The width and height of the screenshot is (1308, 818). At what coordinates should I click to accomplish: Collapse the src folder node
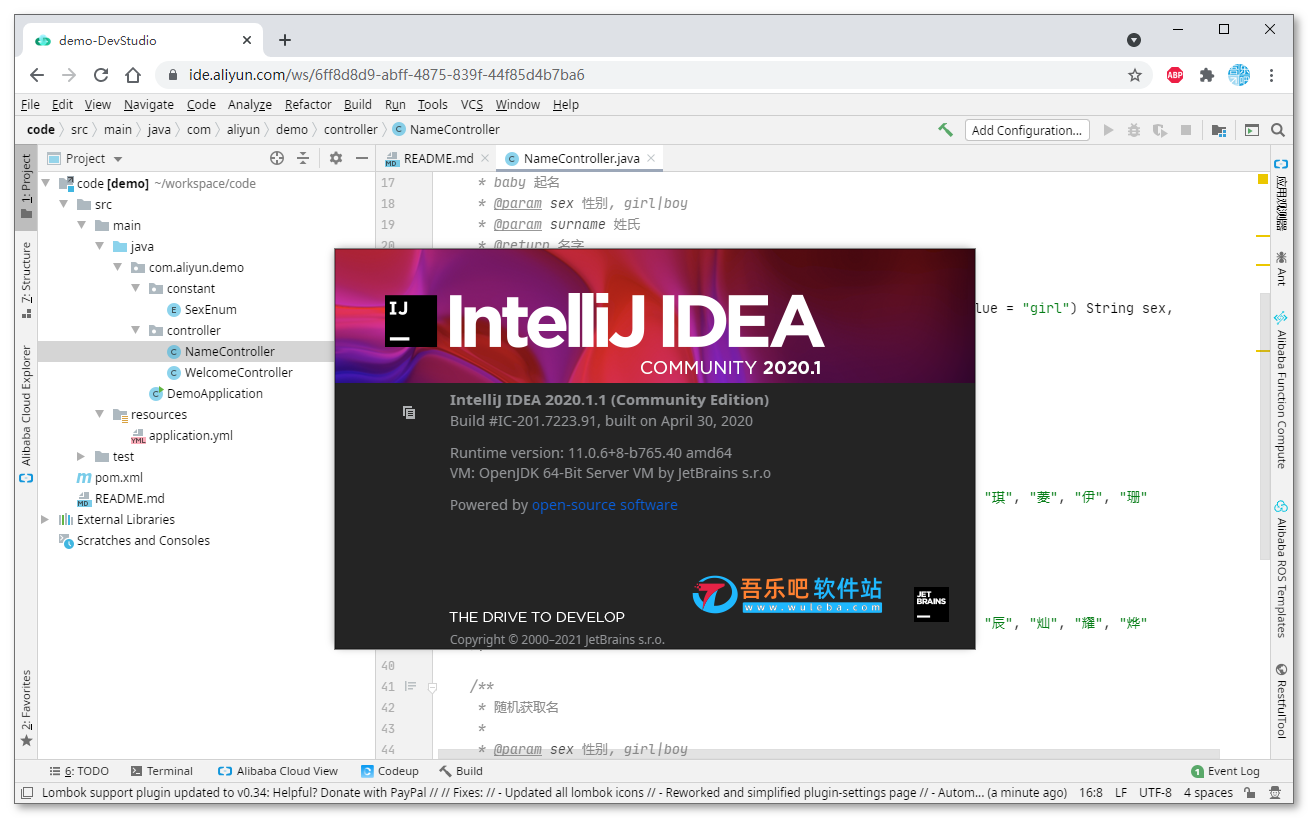point(64,204)
